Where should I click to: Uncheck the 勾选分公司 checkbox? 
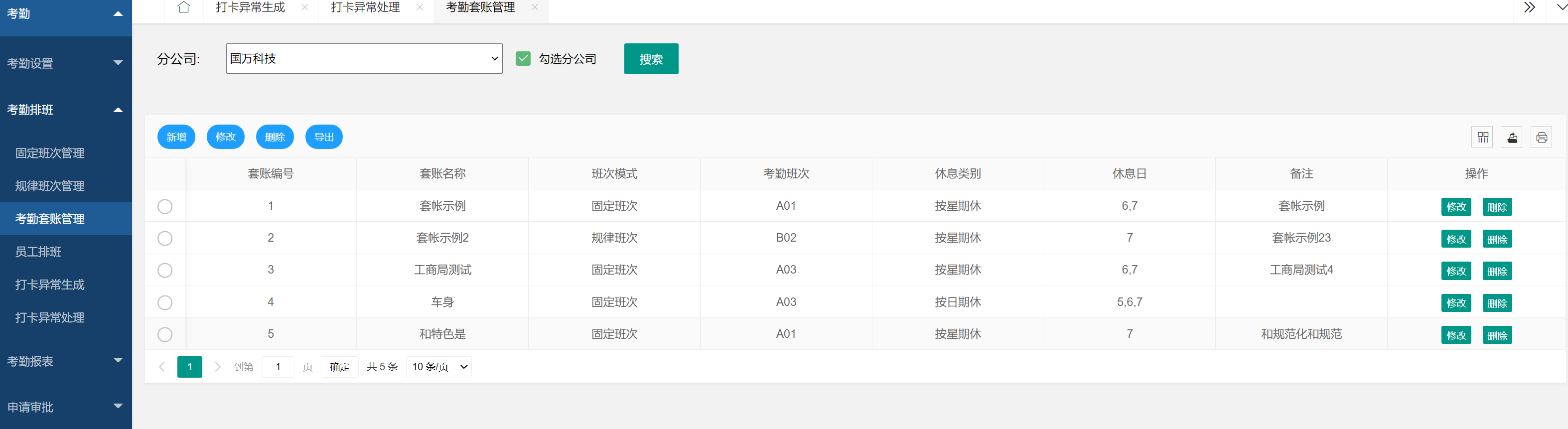[523, 58]
